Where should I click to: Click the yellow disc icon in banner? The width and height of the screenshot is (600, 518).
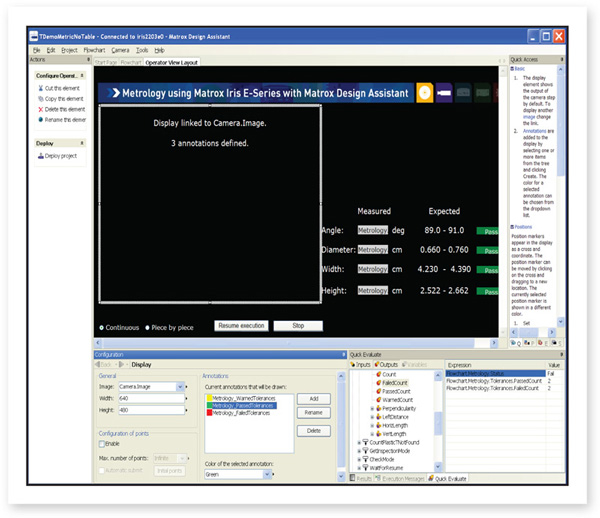coord(424,93)
